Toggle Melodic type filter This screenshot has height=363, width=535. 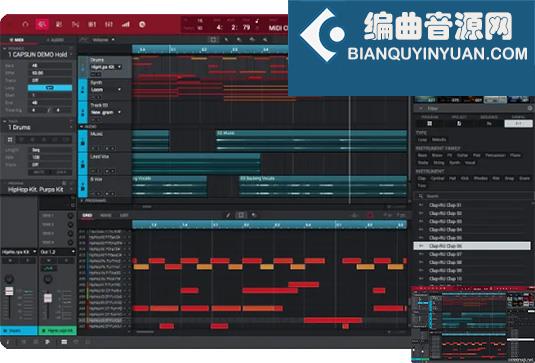tap(439, 140)
